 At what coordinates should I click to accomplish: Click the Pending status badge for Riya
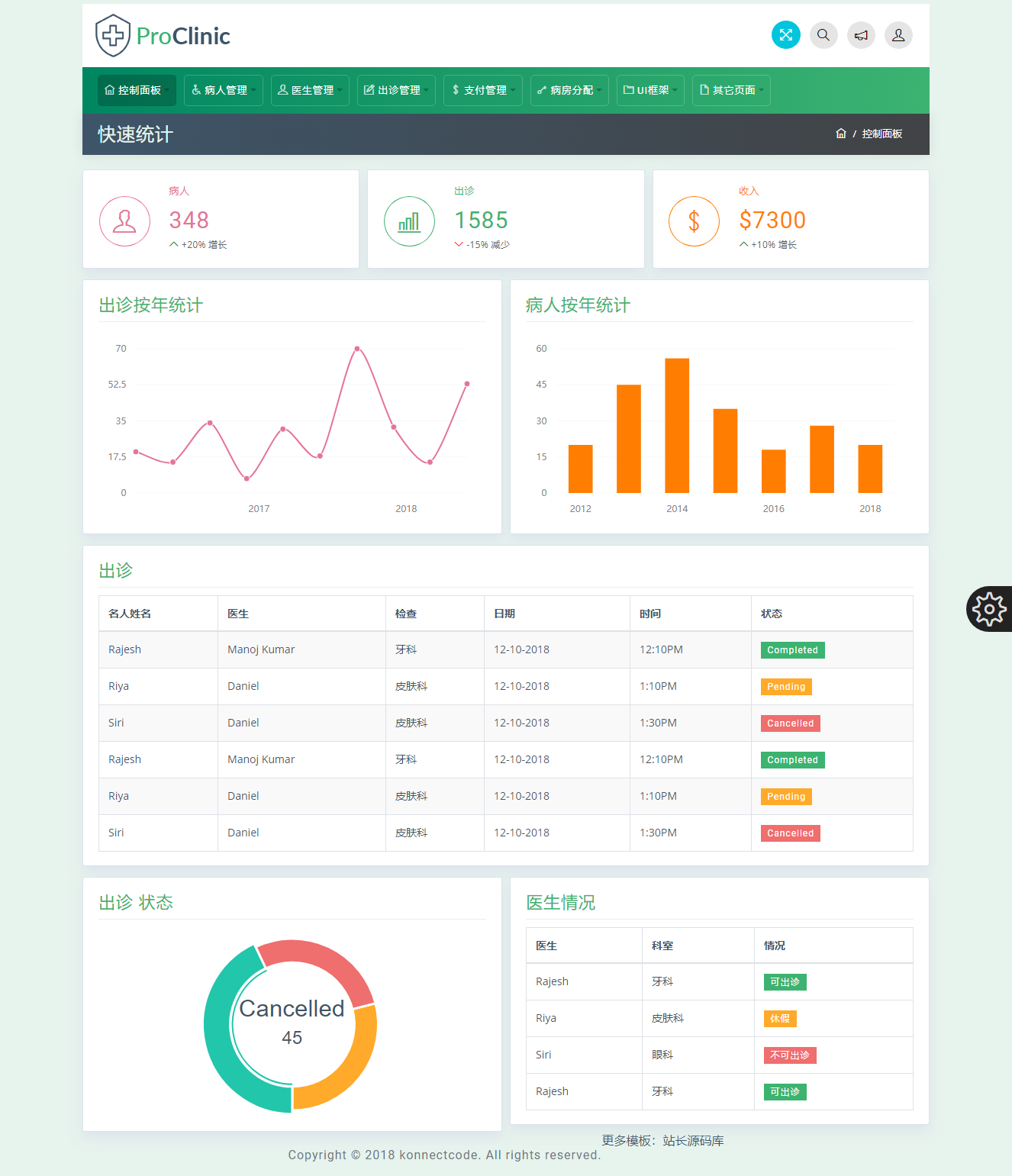pyautogui.click(x=785, y=686)
